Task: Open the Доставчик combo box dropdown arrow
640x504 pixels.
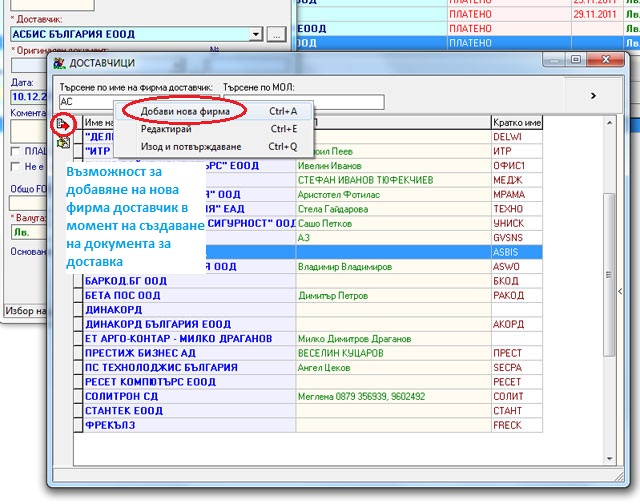Action: [256, 34]
